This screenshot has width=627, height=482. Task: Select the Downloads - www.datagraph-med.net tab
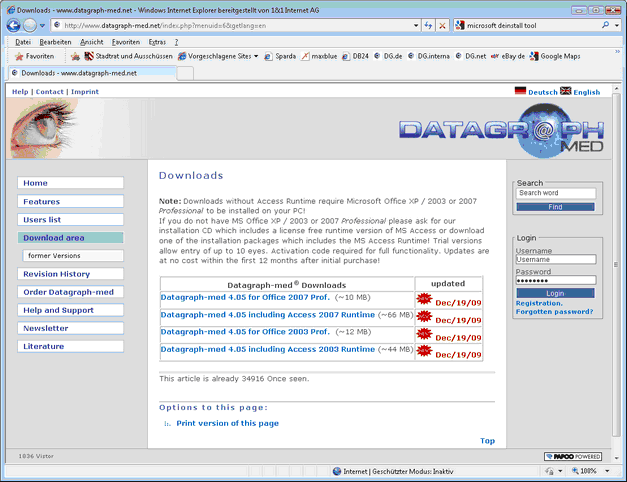tap(92, 73)
